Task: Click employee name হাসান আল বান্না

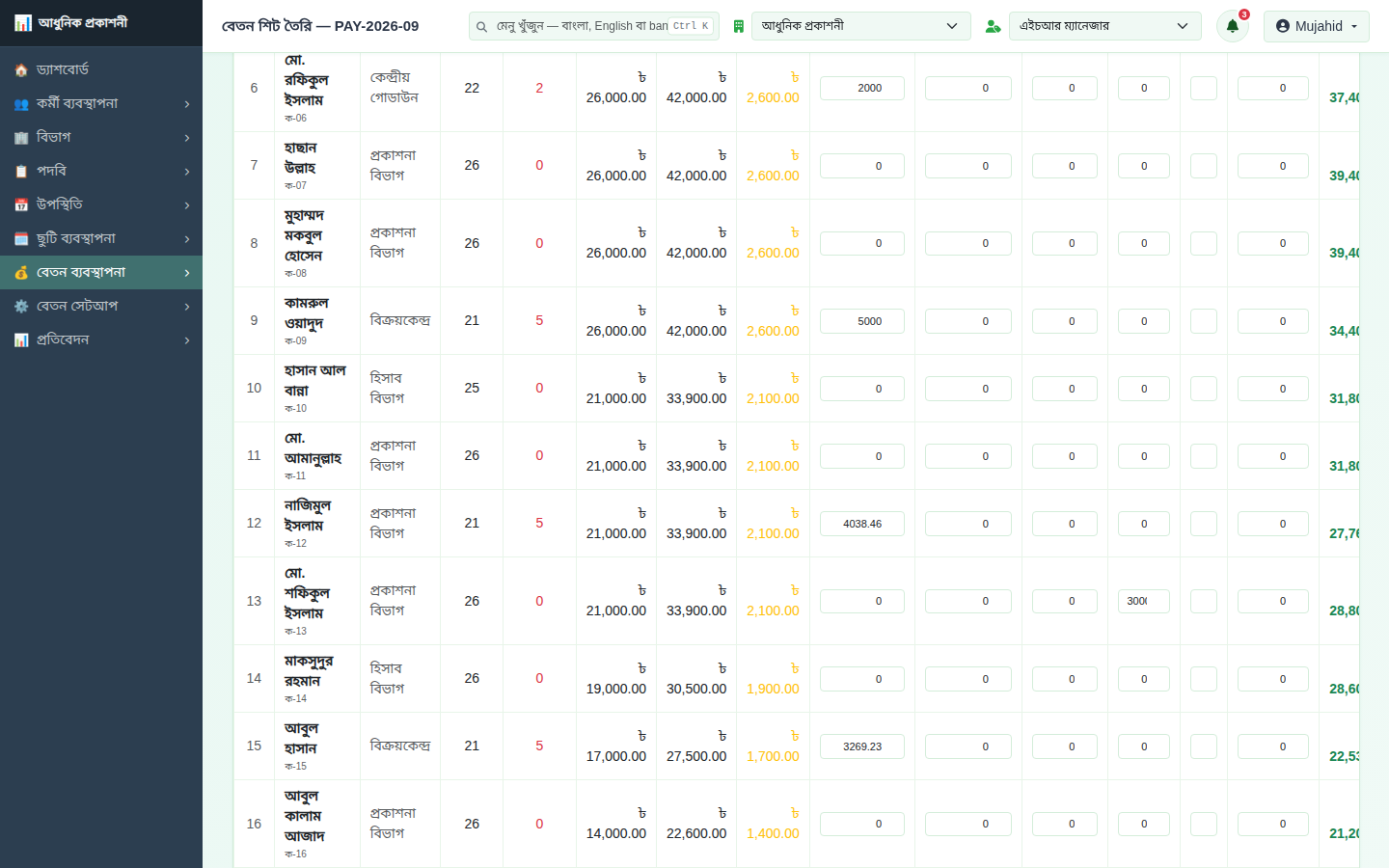Action: pyautogui.click(x=315, y=381)
